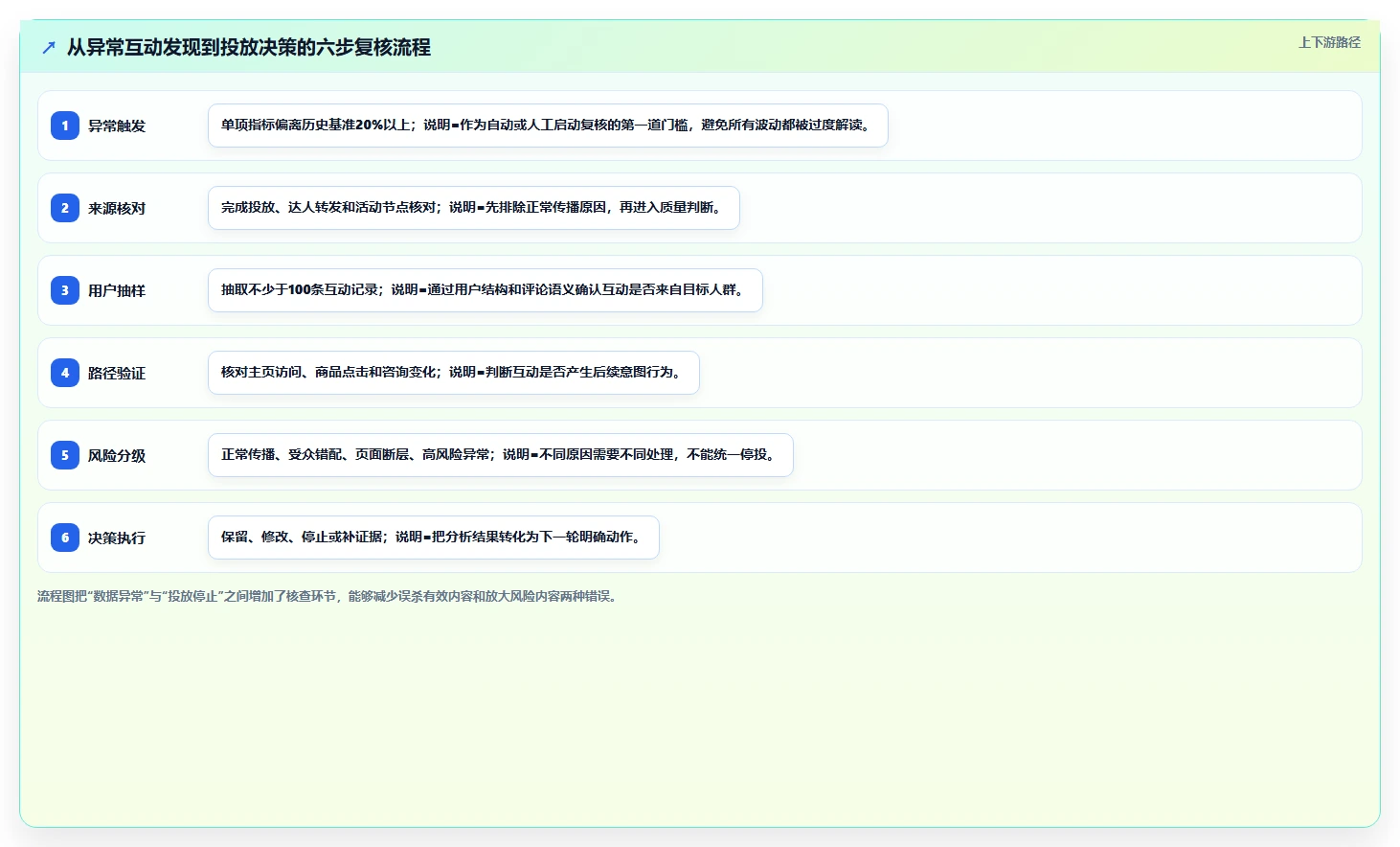Select the 风险分级 step label
Image resolution: width=1400 pixels, height=847 pixels.
pyautogui.click(x=117, y=455)
